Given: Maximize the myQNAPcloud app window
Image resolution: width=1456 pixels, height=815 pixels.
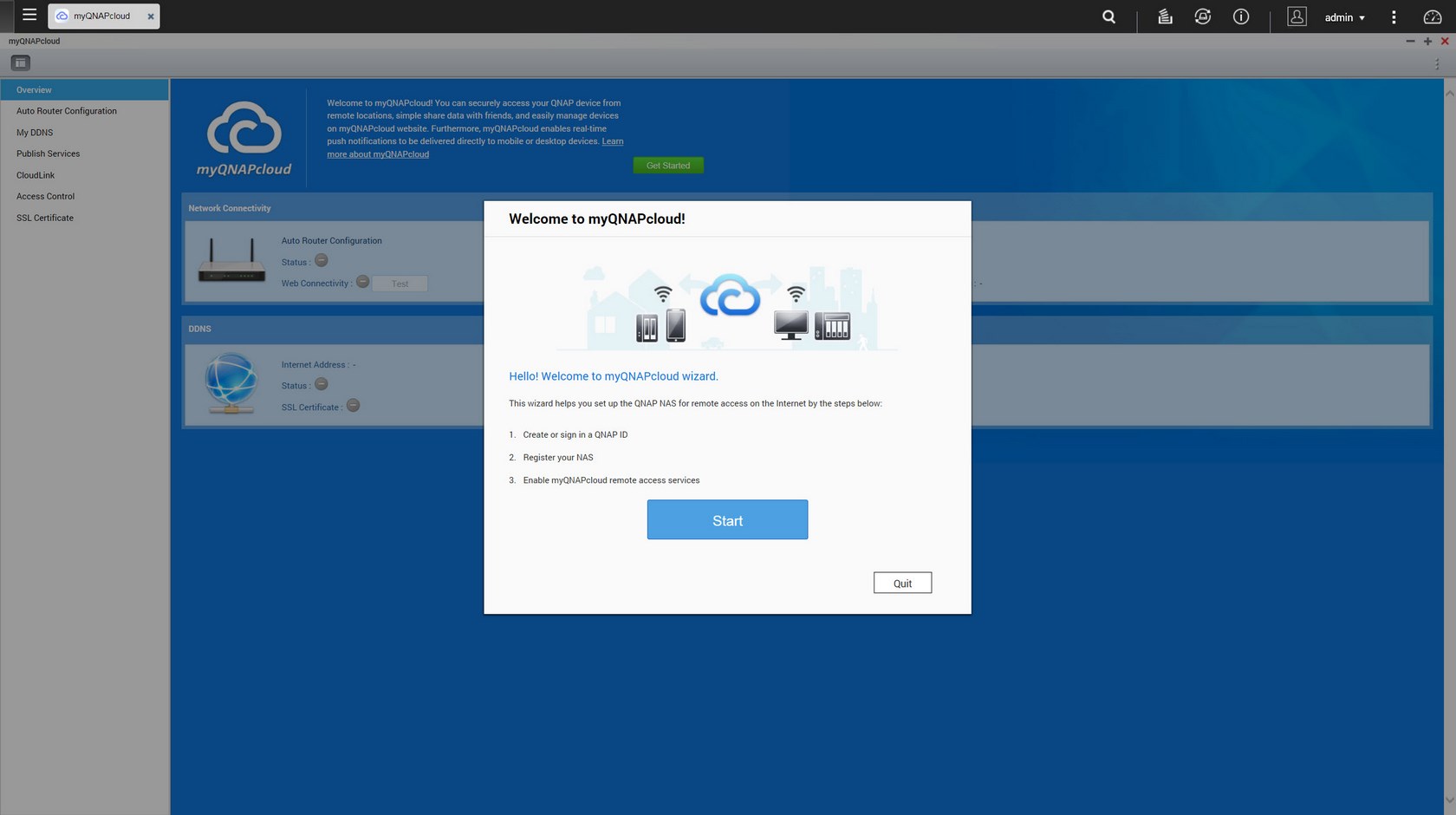Looking at the screenshot, I should point(1427,41).
